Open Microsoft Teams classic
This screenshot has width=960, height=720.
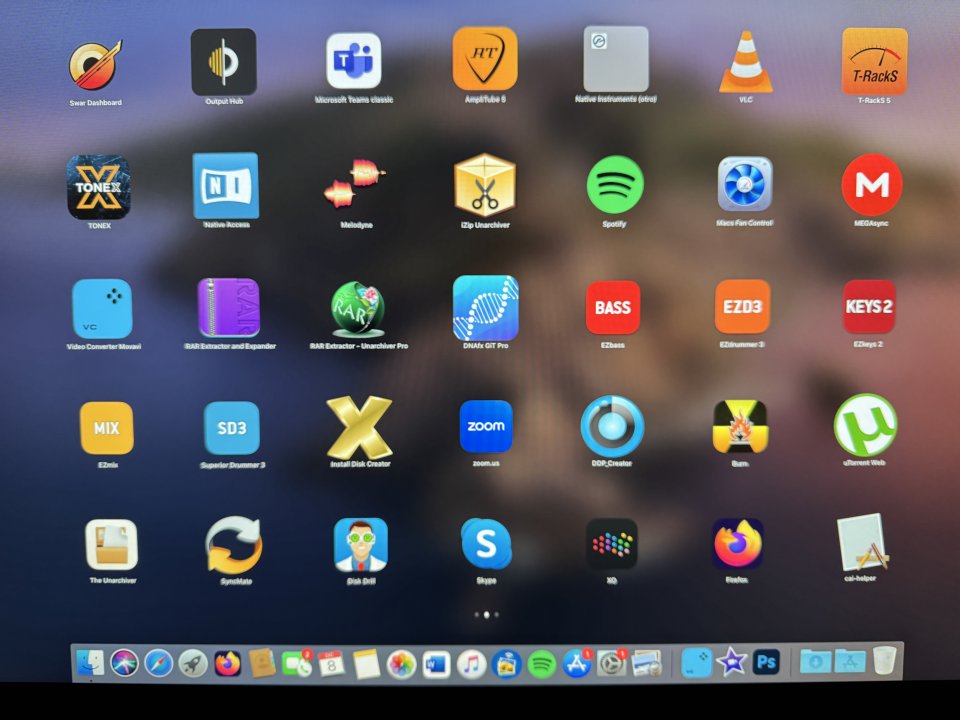(x=354, y=60)
